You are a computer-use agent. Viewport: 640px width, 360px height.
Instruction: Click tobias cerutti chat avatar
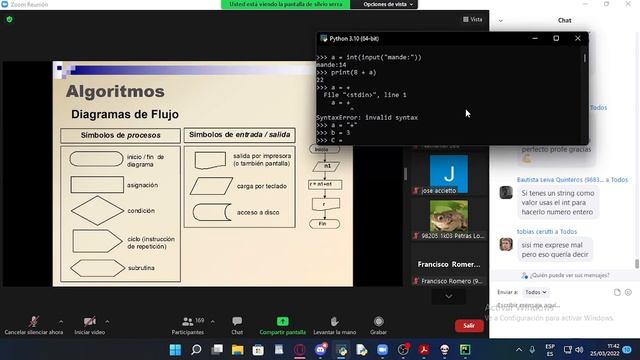506,244
